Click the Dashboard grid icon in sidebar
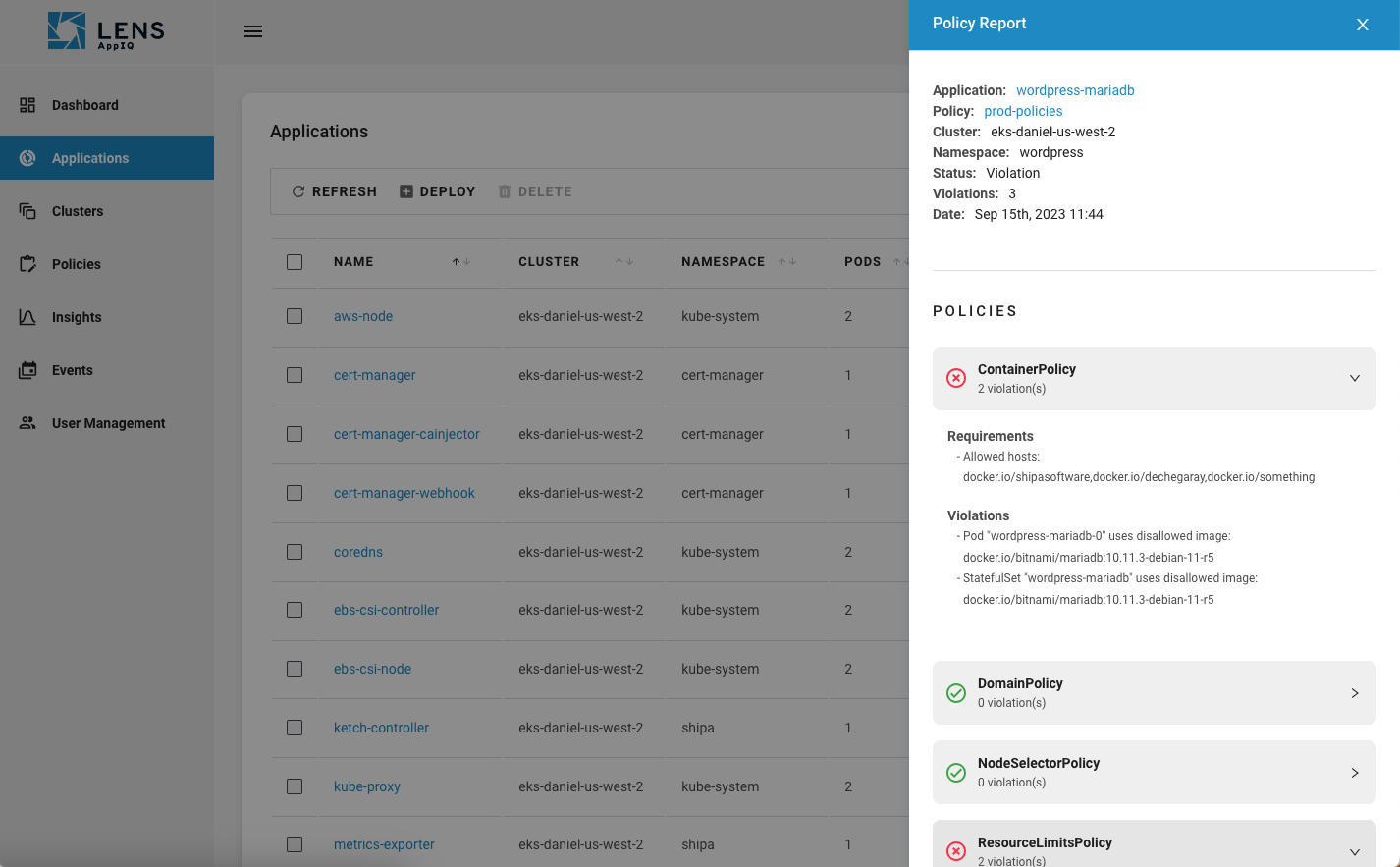 tap(27, 105)
